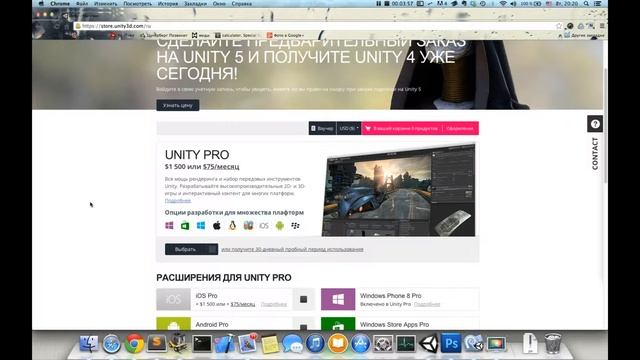The width and height of the screenshot is (640, 360).
Task: Open iBooks from the Dock
Action: (338, 344)
